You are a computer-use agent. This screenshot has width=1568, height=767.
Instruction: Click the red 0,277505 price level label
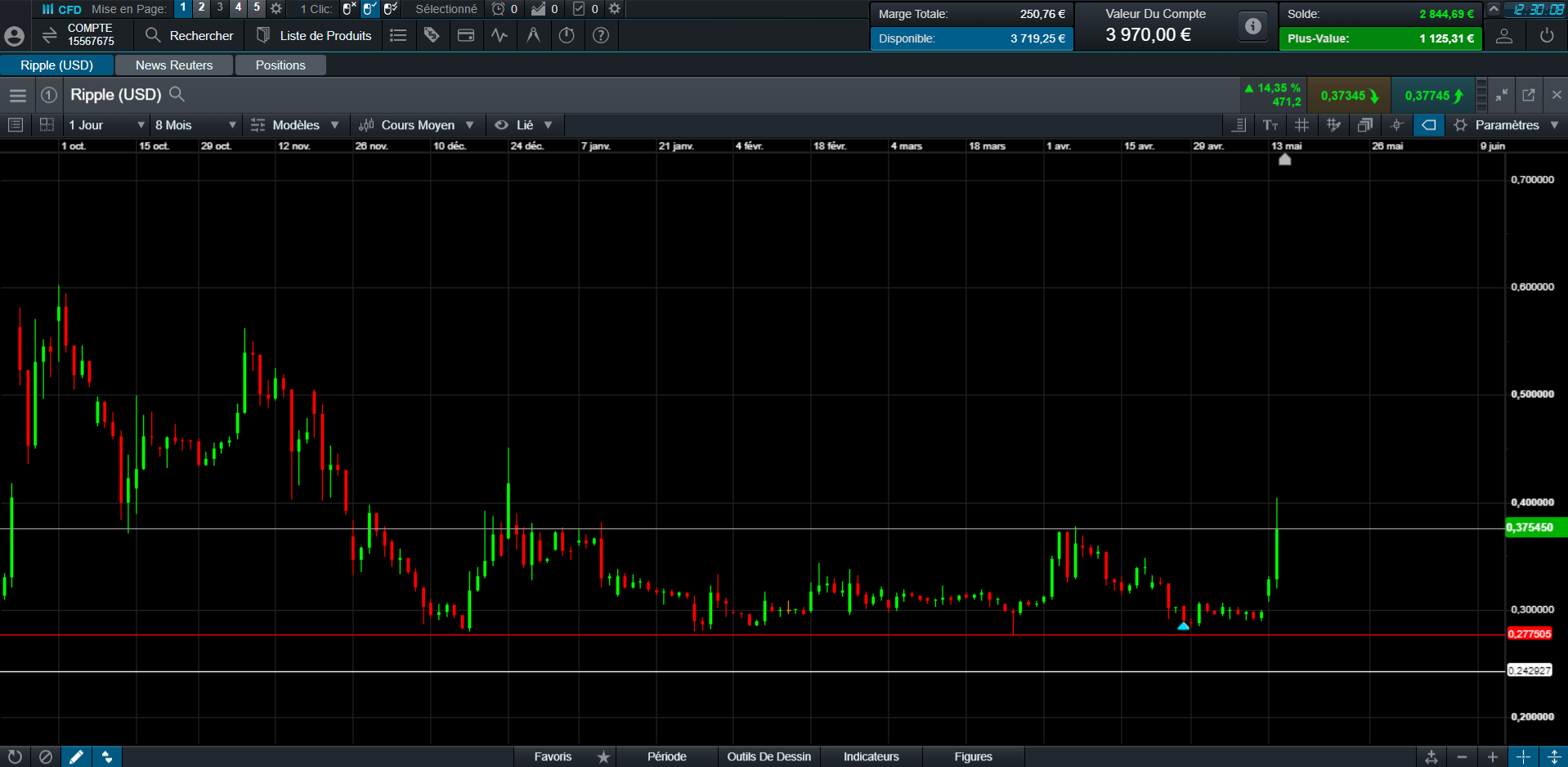click(x=1529, y=634)
